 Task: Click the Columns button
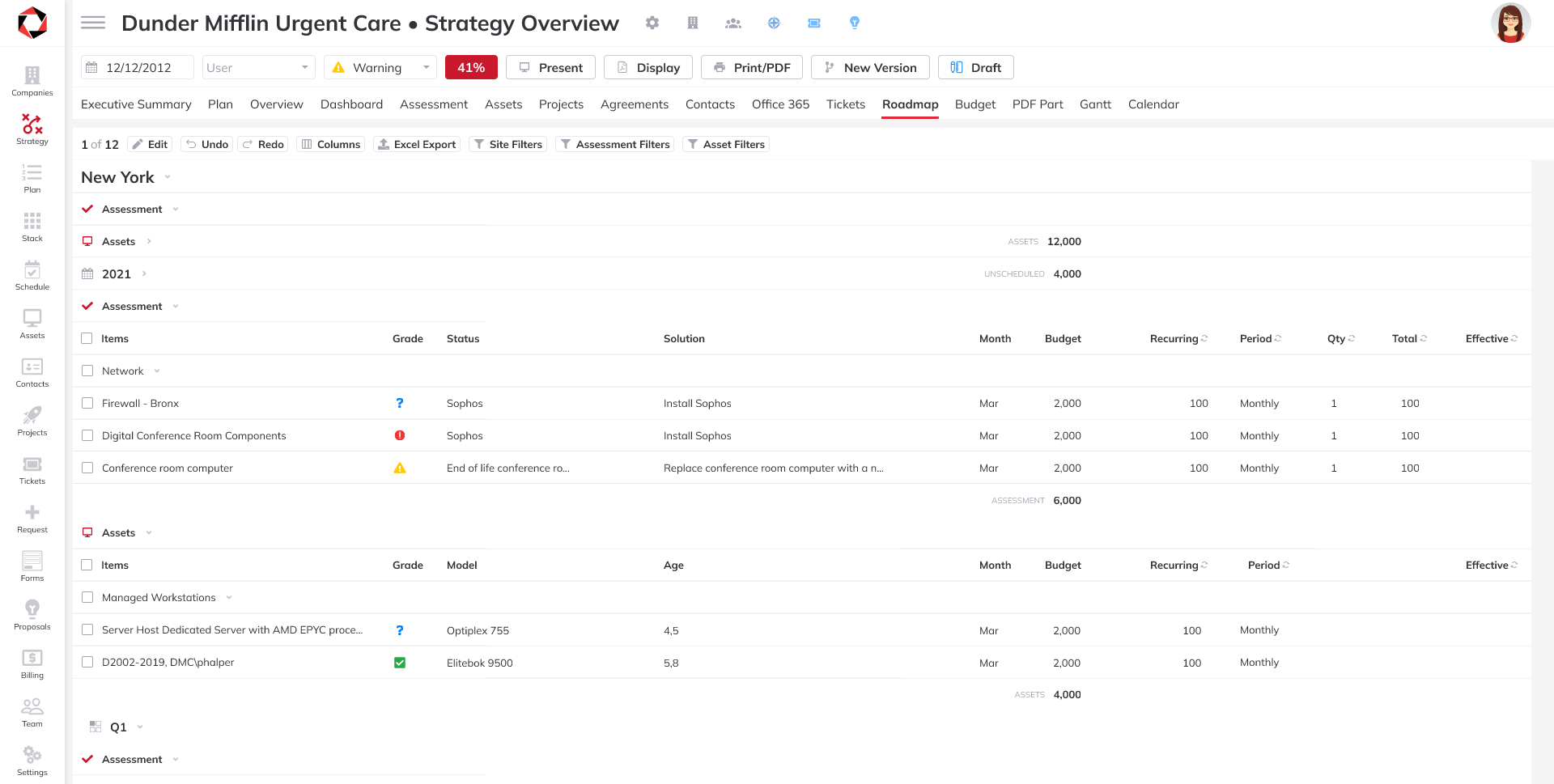point(330,144)
